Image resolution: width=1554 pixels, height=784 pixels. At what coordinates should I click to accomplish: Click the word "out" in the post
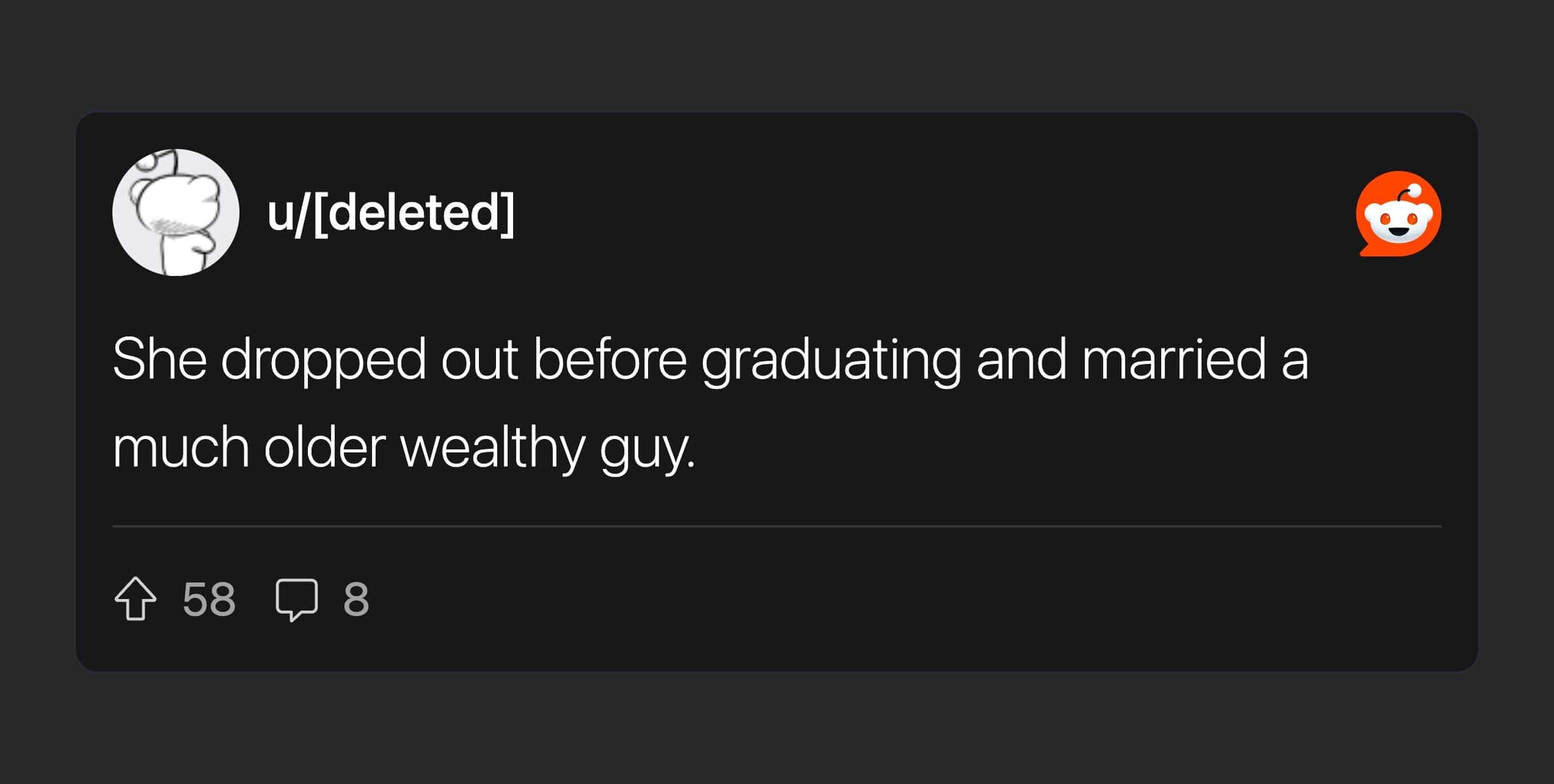pyautogui.click(x=479, y=360)
